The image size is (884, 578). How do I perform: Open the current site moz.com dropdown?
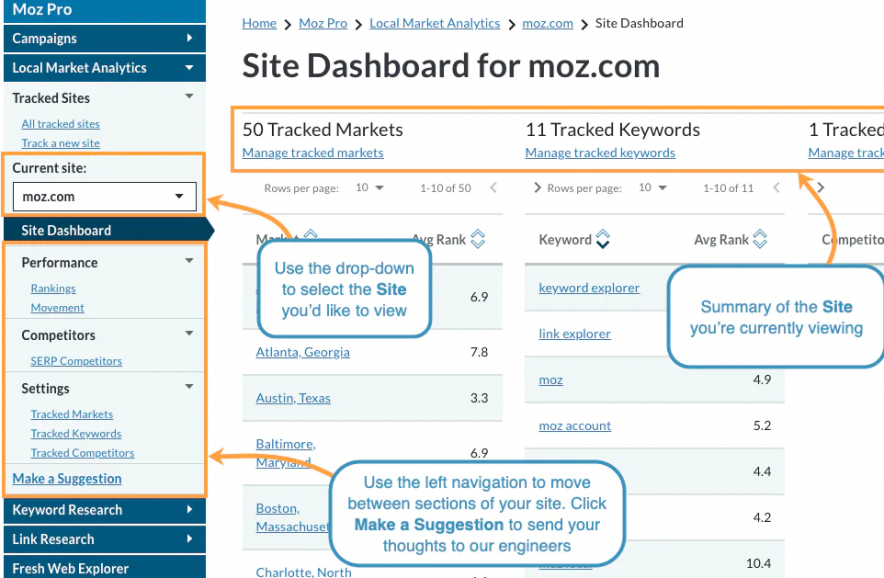pos(104,196)
